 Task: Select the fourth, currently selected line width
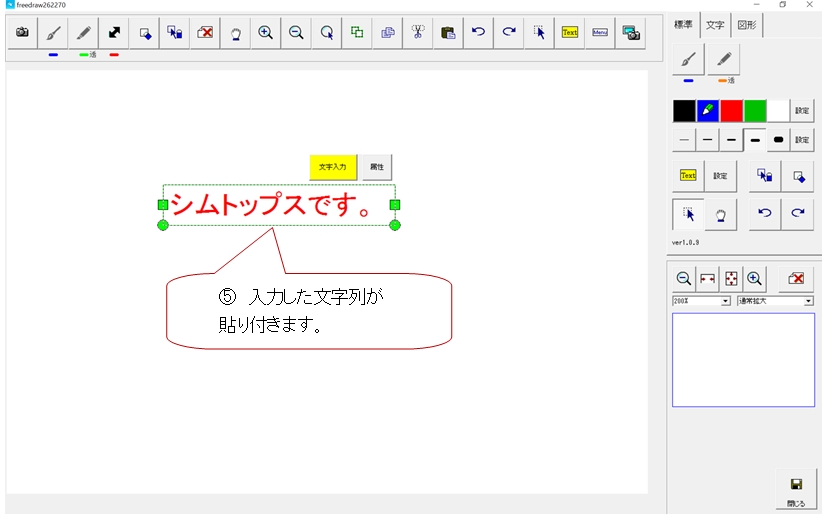click(x=755, y=140)
